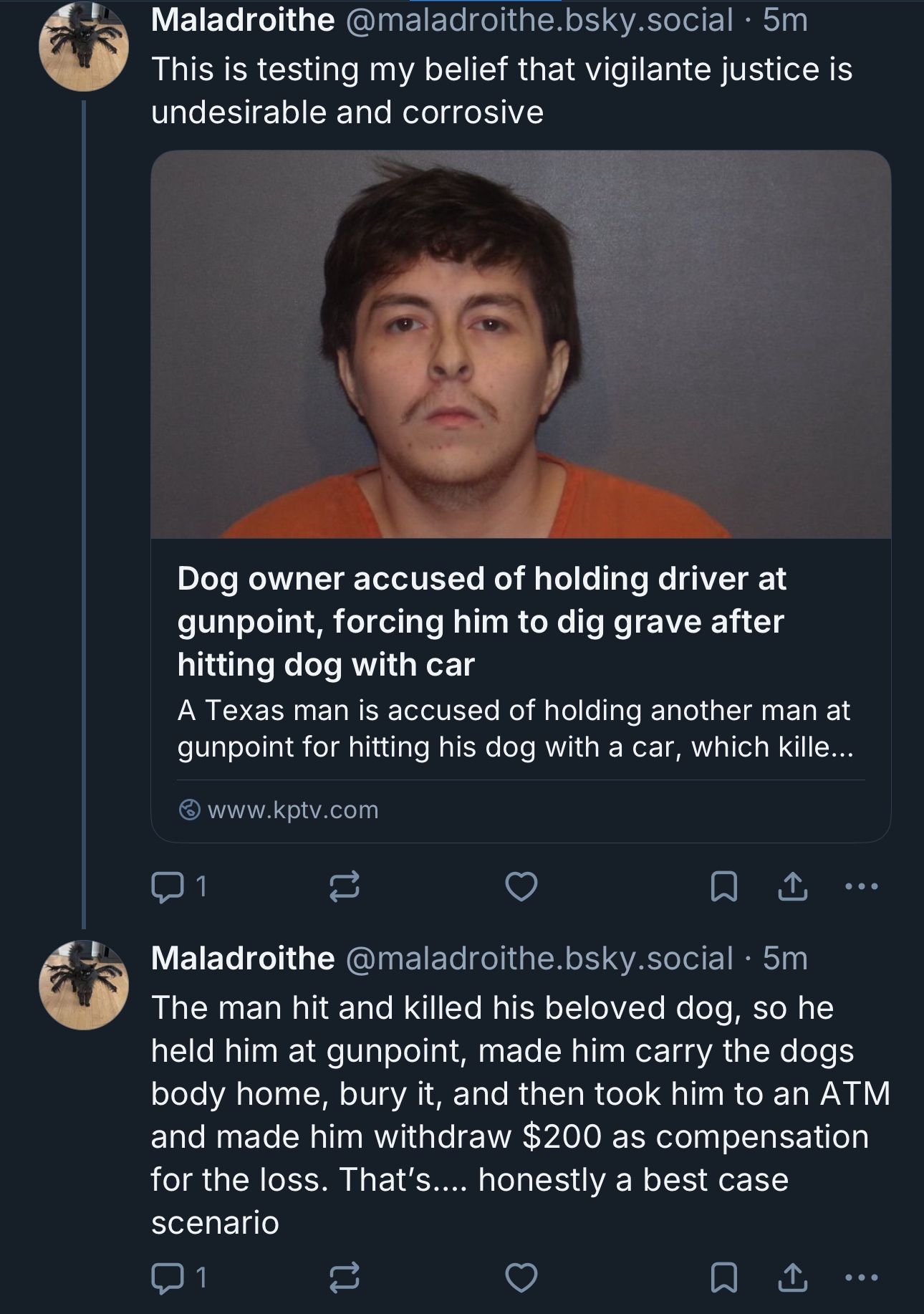The width and height of the screenshot is (924, 1314).
Task: Open Maladroithe's avatar on first post
Action: click(x=84, y=47)
